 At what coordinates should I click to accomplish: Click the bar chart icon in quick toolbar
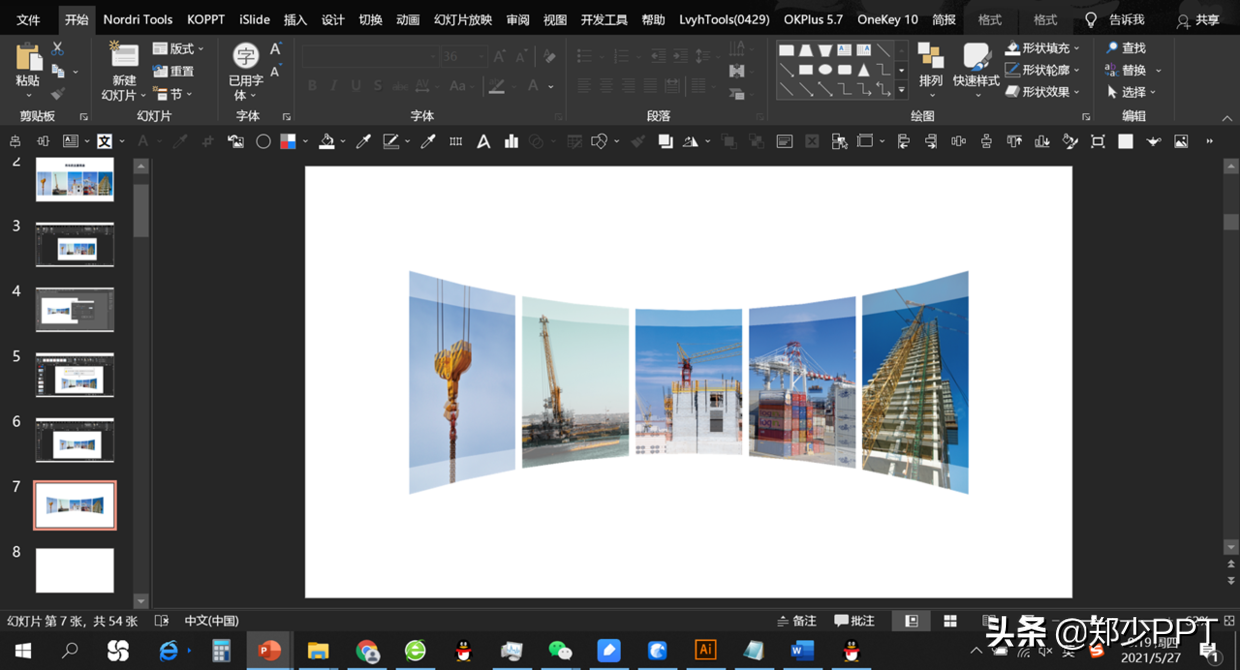point(511,142)
